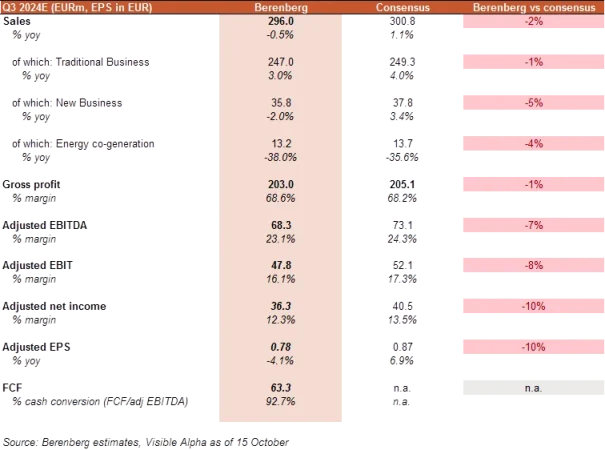The image size is (605, 450).
Task: Select the grey n.a. FCF variance cell
Action: [529, 387]
